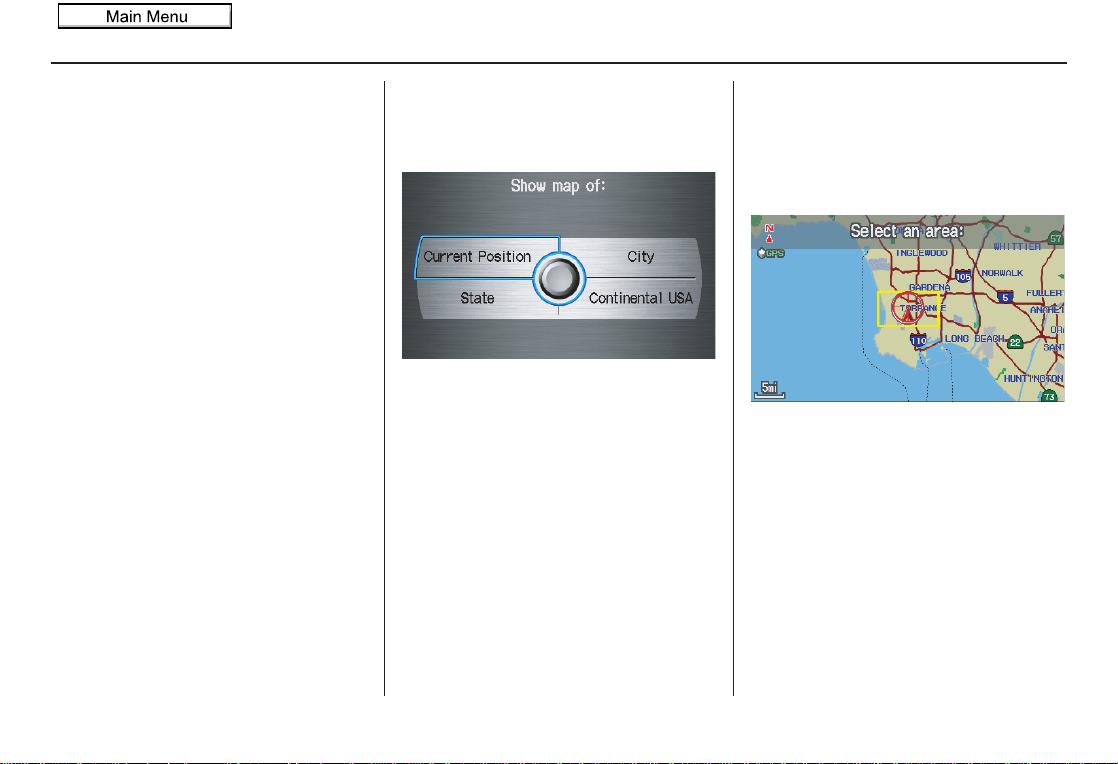The width and height of the screenshot is (1118, 764).
Task: Click the INGLEWOOD map label
Action: coord(922,253)
